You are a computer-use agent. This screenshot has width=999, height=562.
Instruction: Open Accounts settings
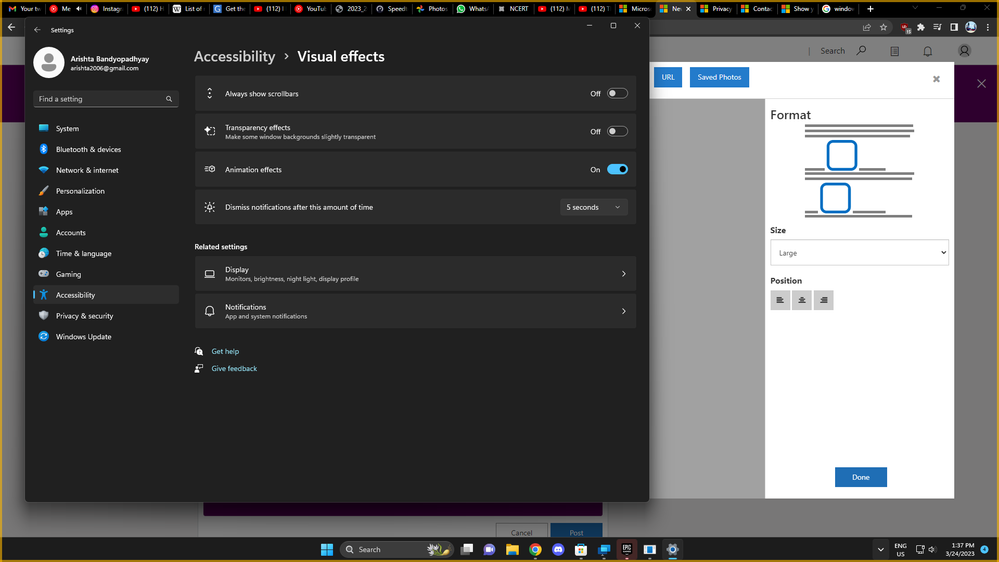tap(106, 233)
